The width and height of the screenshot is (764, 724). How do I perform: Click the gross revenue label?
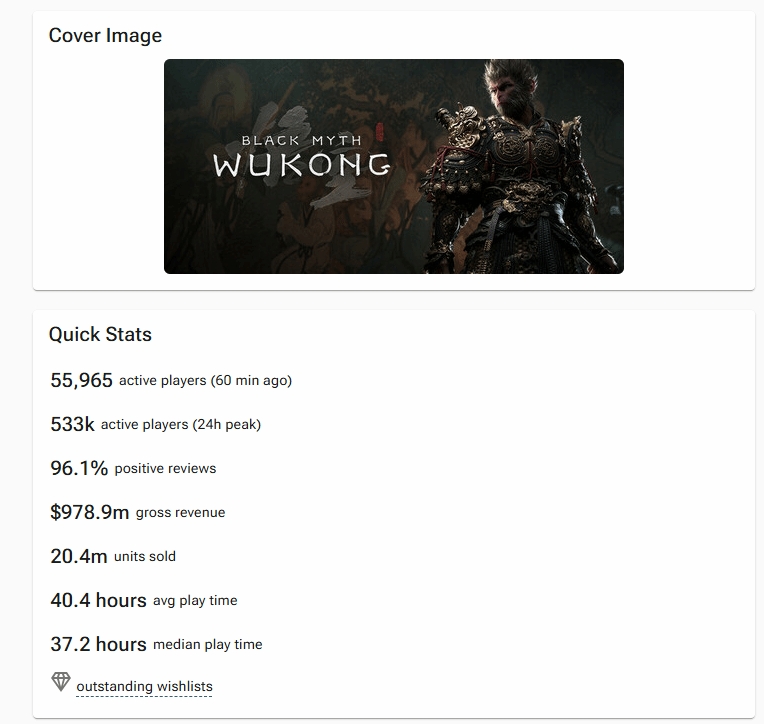[180, 512]
